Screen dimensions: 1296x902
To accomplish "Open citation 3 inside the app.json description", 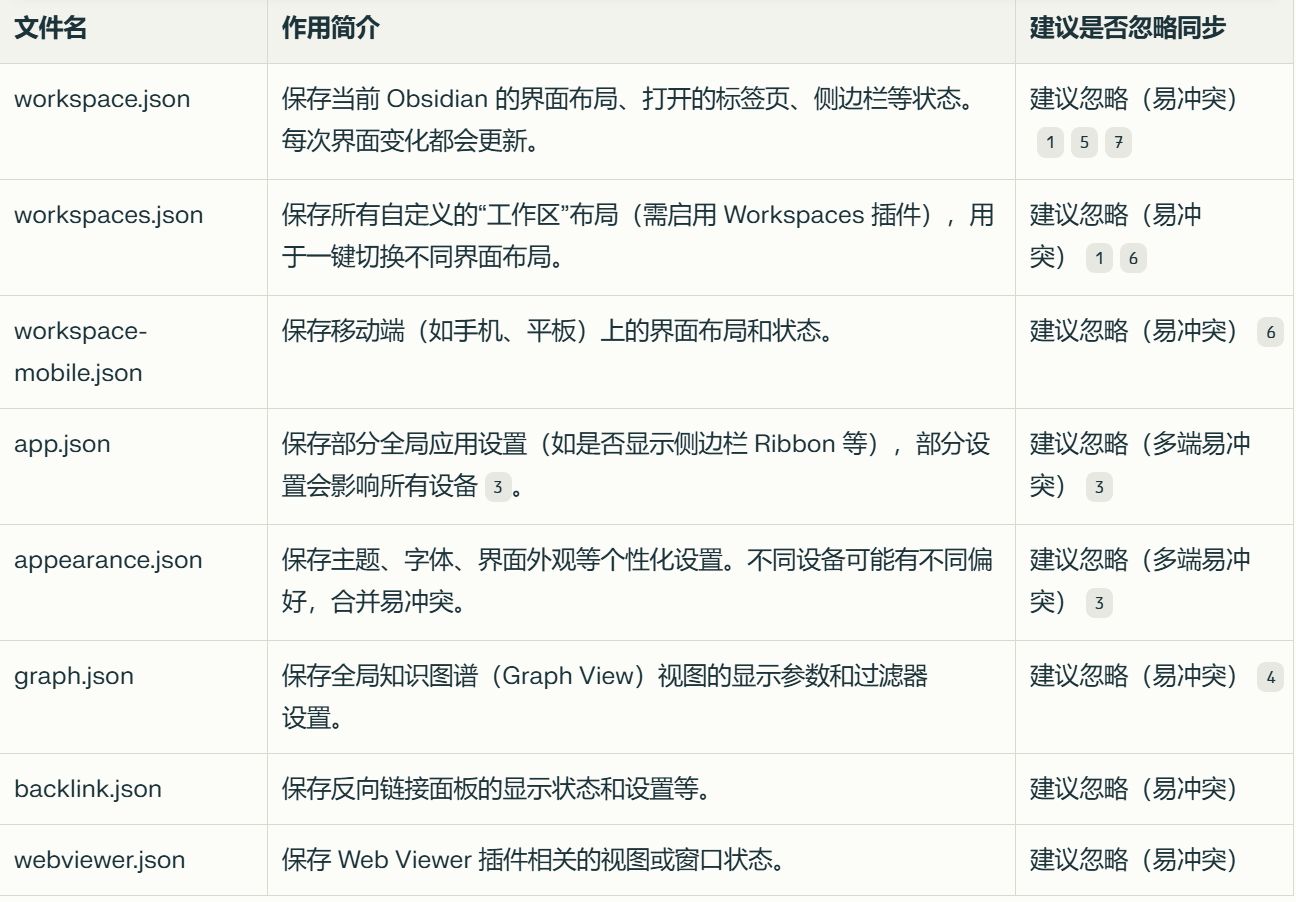I will [x=498, y=488].
